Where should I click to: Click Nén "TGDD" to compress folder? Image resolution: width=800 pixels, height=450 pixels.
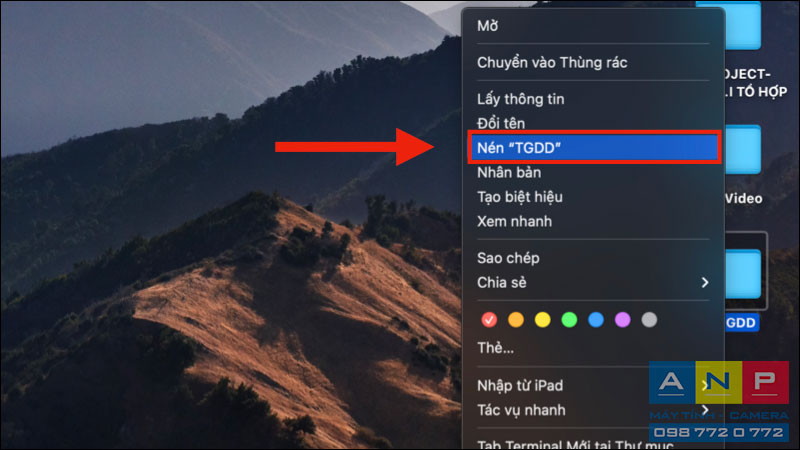593,147
